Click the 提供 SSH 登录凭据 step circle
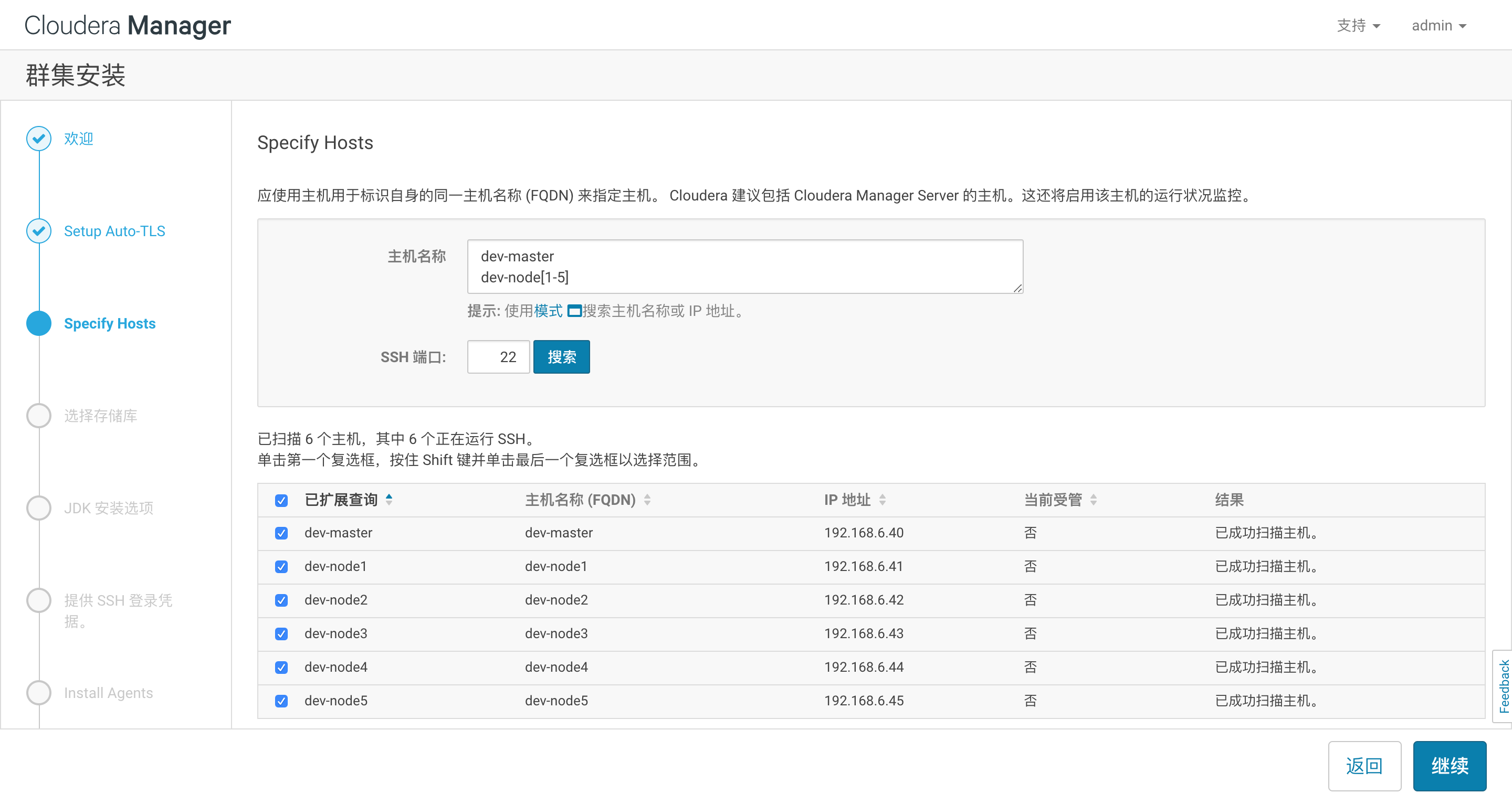 39,600
